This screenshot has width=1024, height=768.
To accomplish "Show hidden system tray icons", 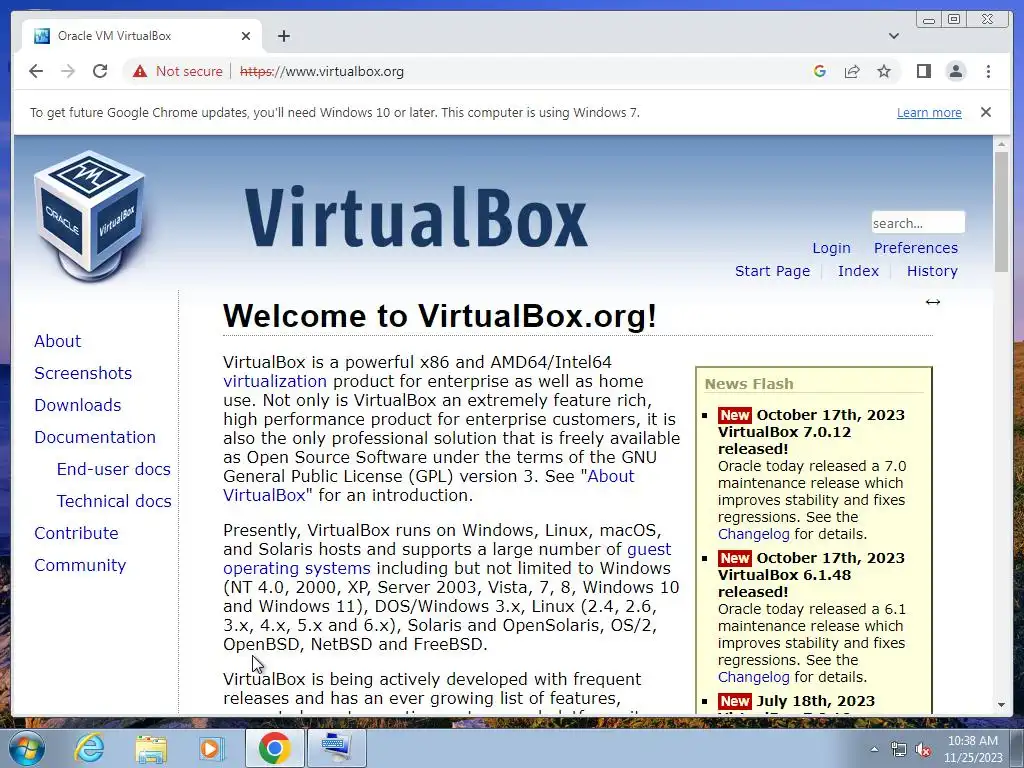I will (x=874, y=749).
